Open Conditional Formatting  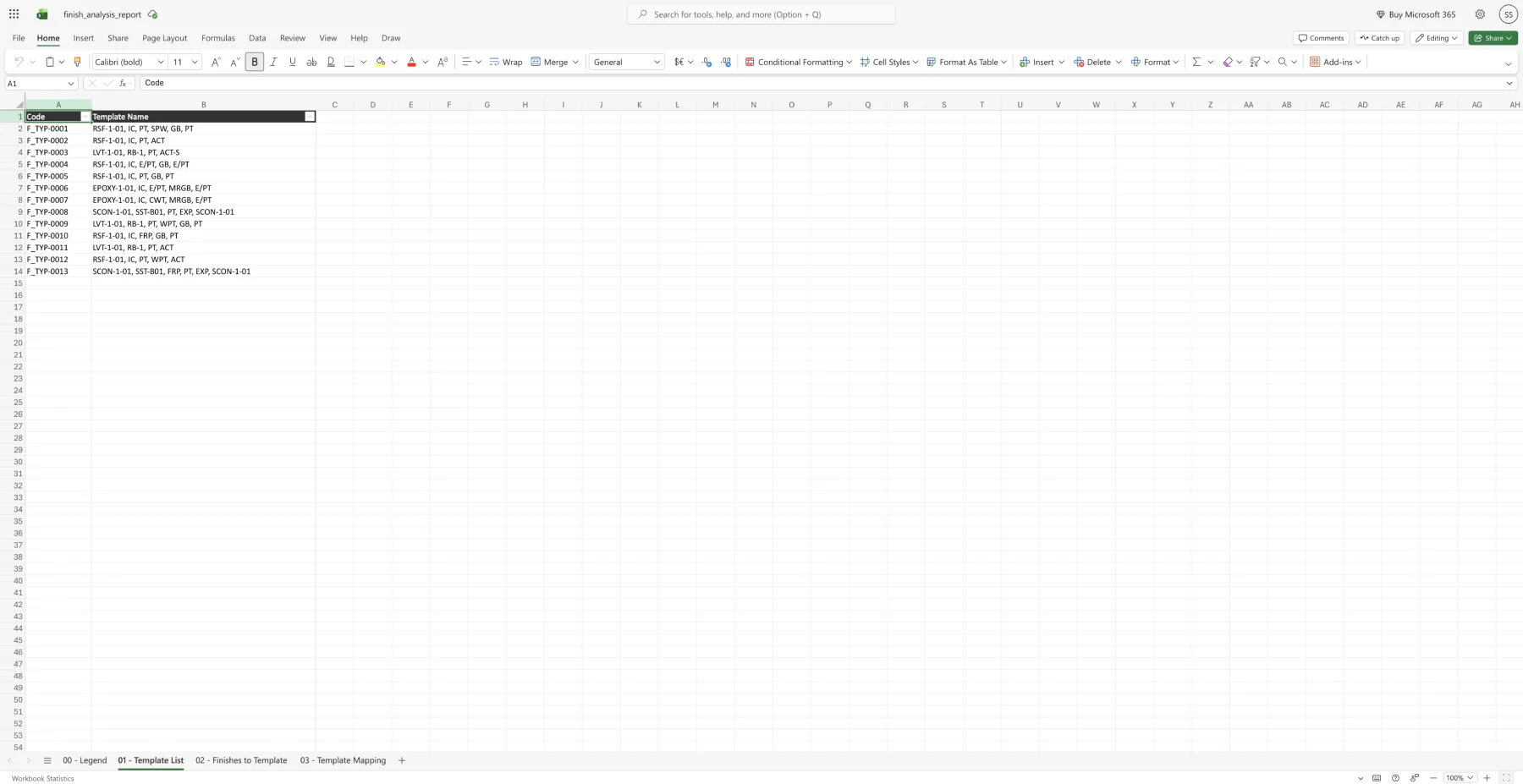[x=796, y=62]
